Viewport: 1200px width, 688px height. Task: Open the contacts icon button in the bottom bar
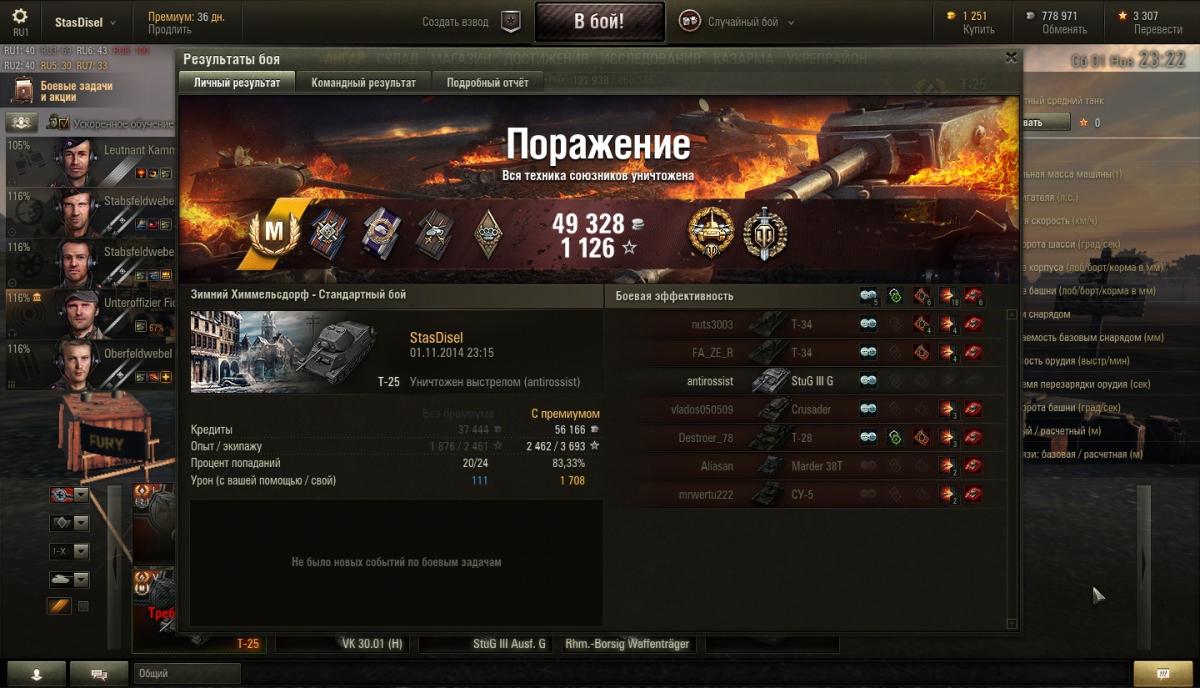click(x=36, y=674)
